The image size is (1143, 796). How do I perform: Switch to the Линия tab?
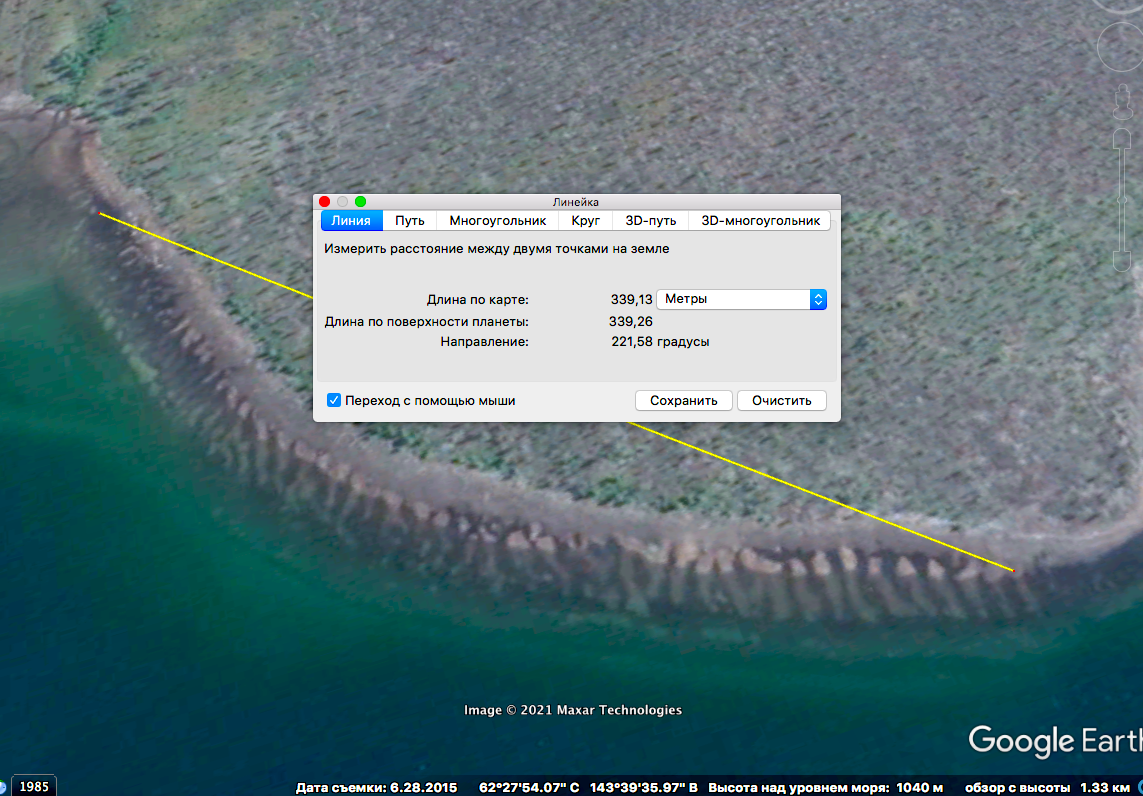(x=351, y=221)
